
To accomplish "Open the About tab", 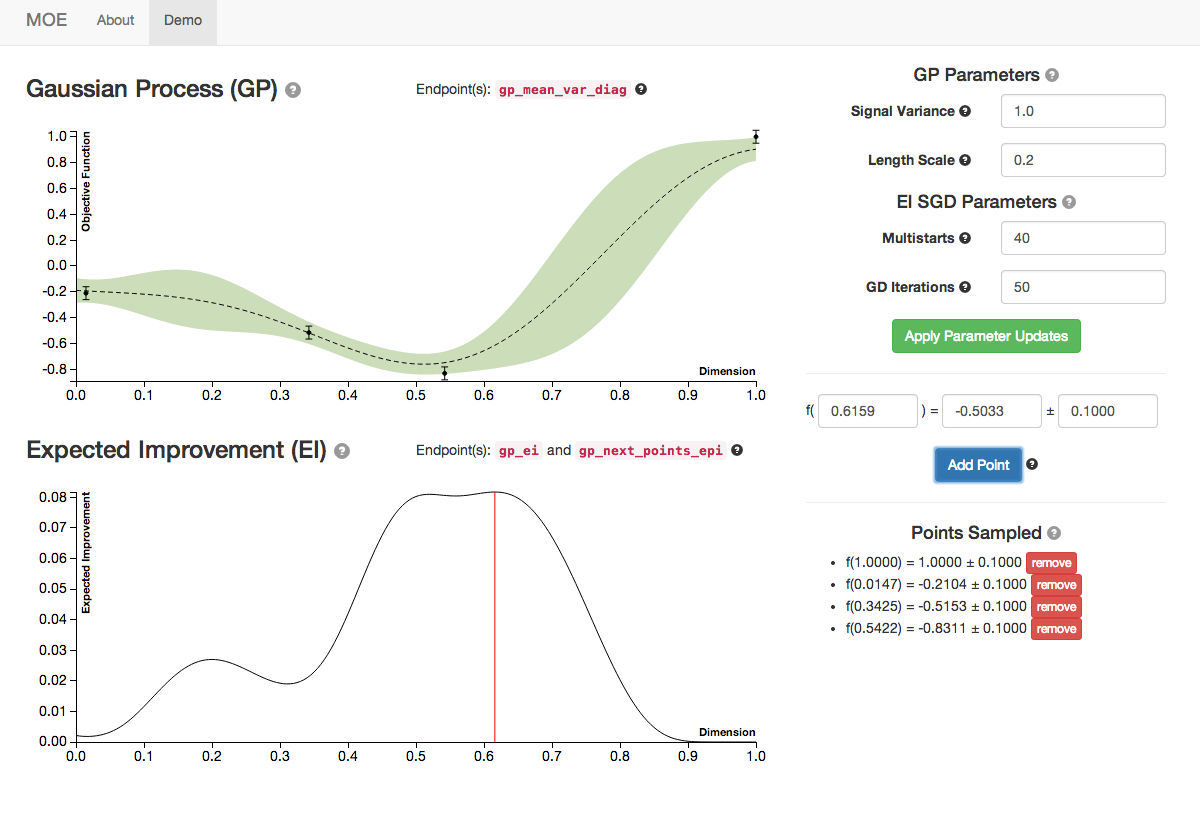I will point(116,20).
